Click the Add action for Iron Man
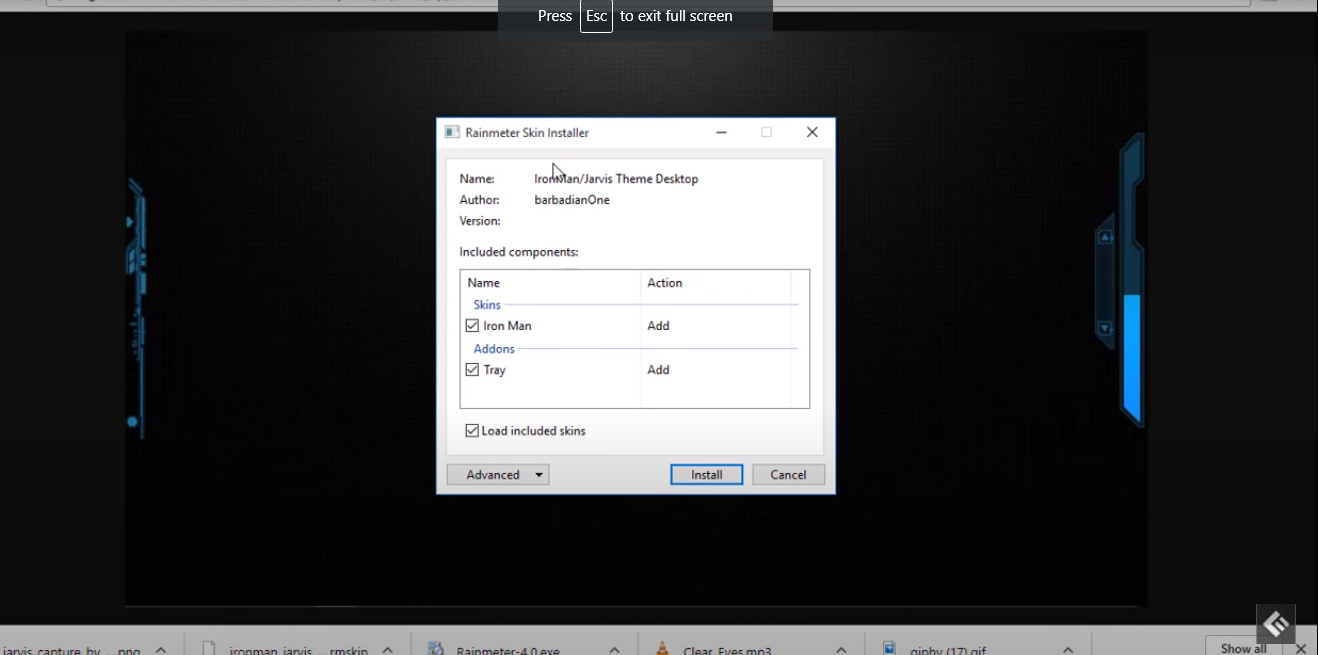The width and height of the screenshot is (1318, 655). click(x=658, y=326)
